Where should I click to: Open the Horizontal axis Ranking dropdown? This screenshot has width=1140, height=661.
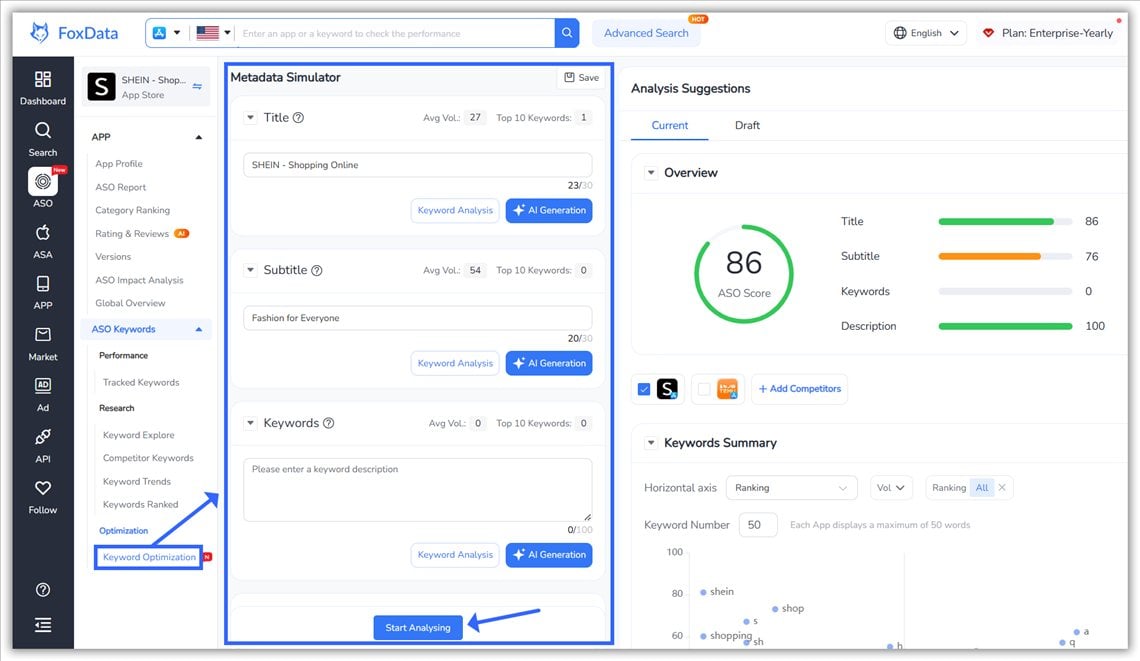[791, 488]
